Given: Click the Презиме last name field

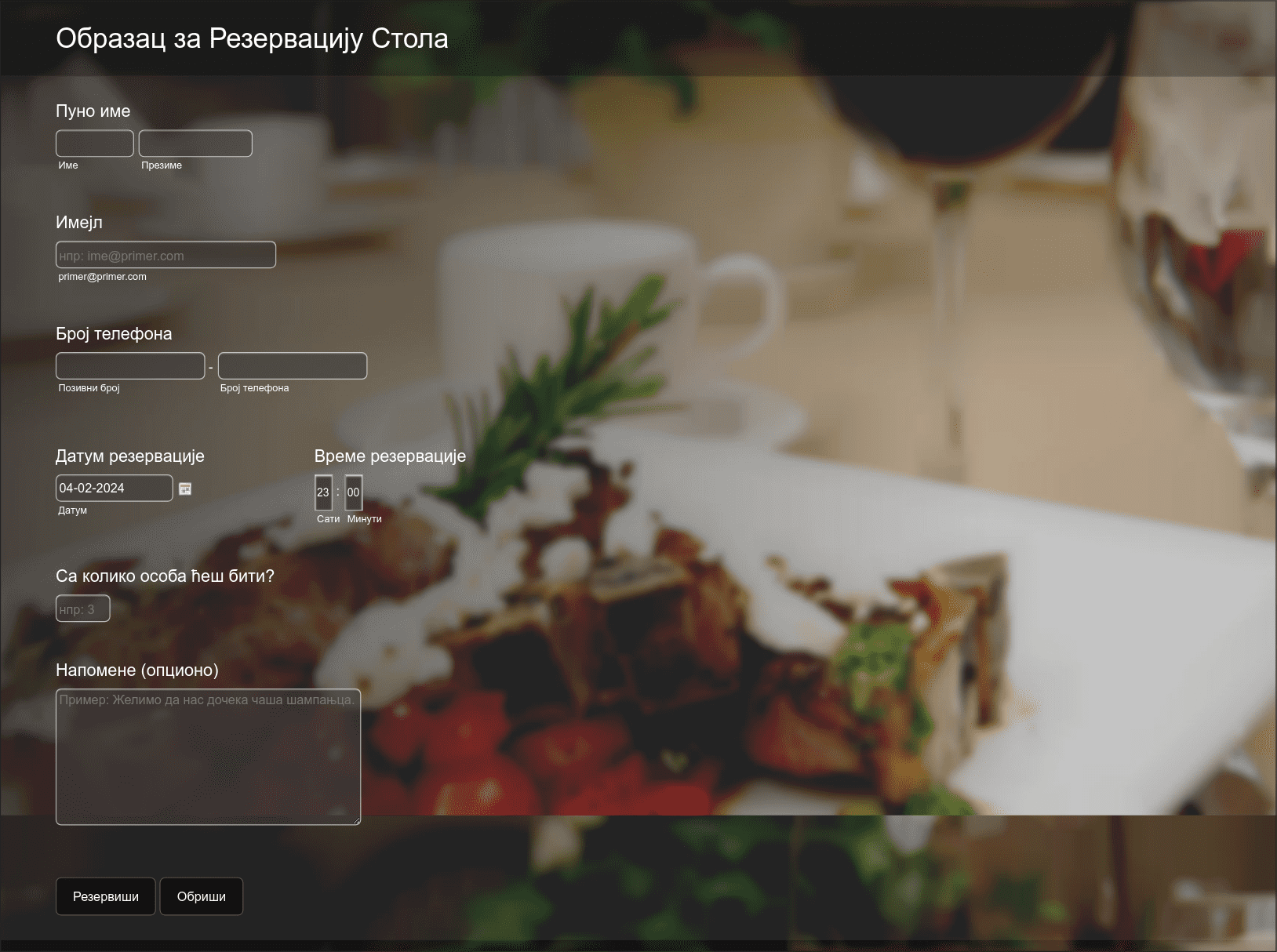Looking at the screenshot, I should coord(195,144).
